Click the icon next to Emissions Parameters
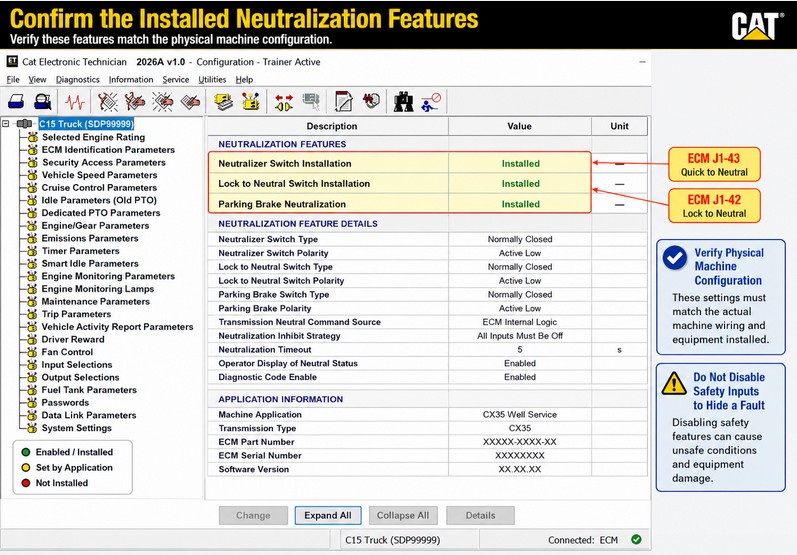 [x=33, y=238]
